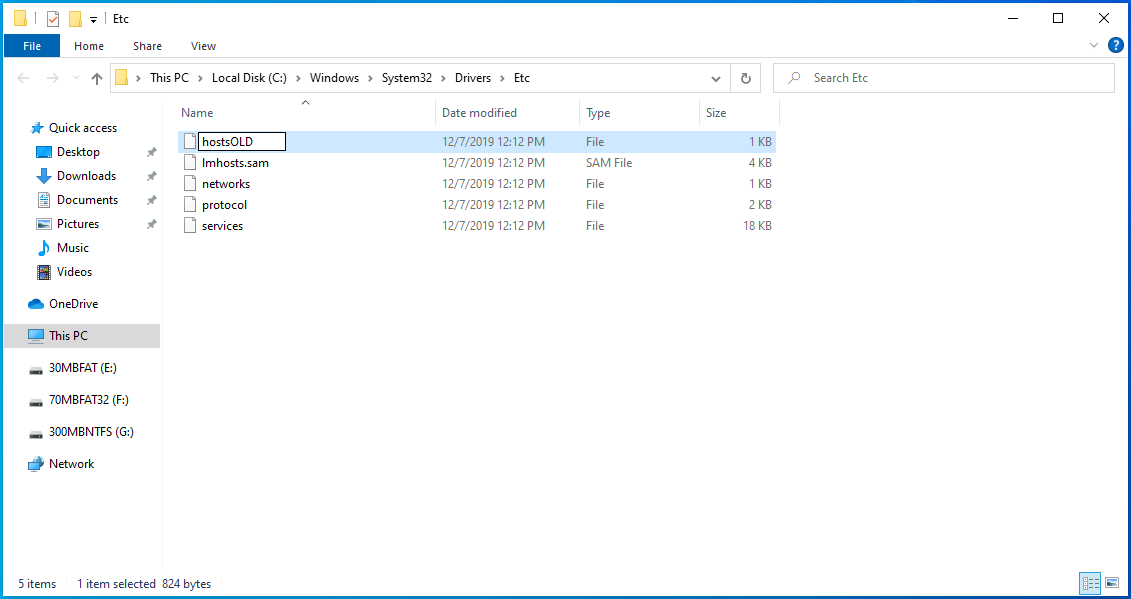Select Drivers in the address breadcrumb
The width and height of the screenshot is (1131, 599).
pyautogui.click(x=472, y=78)
